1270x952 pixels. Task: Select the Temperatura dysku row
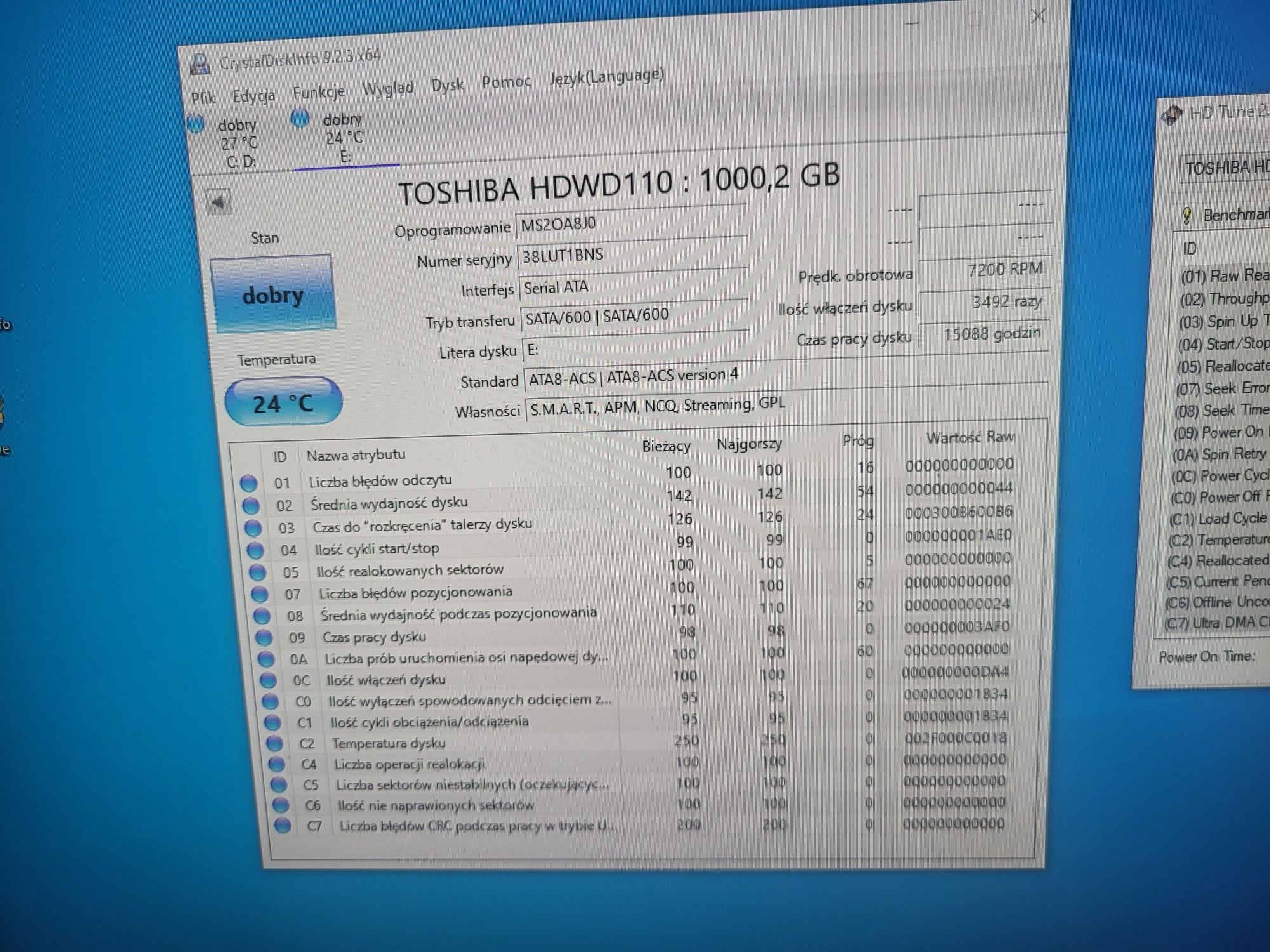(639, 741)
